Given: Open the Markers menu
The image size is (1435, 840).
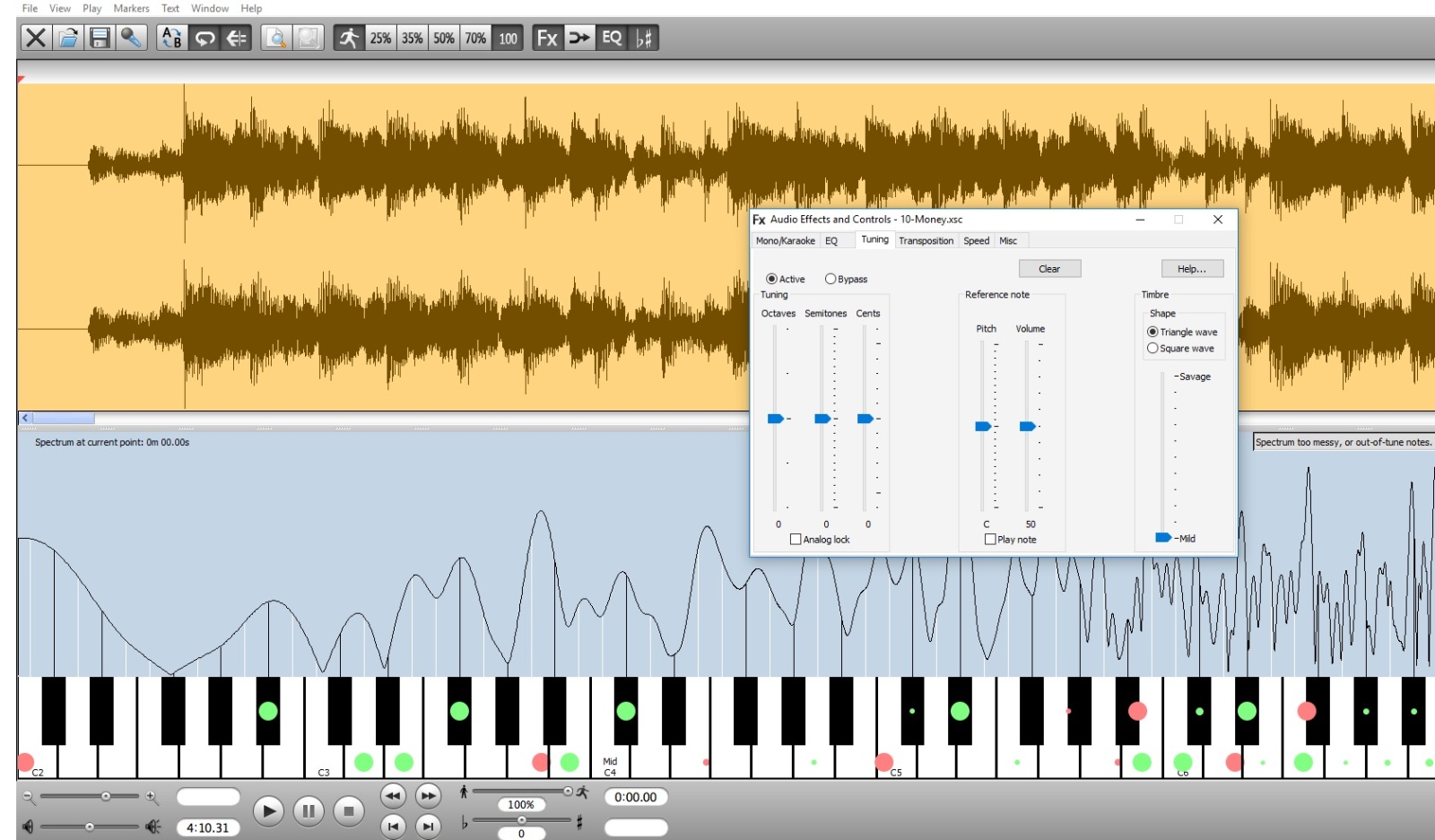Looking at the screenshot, I should (131, 8).
